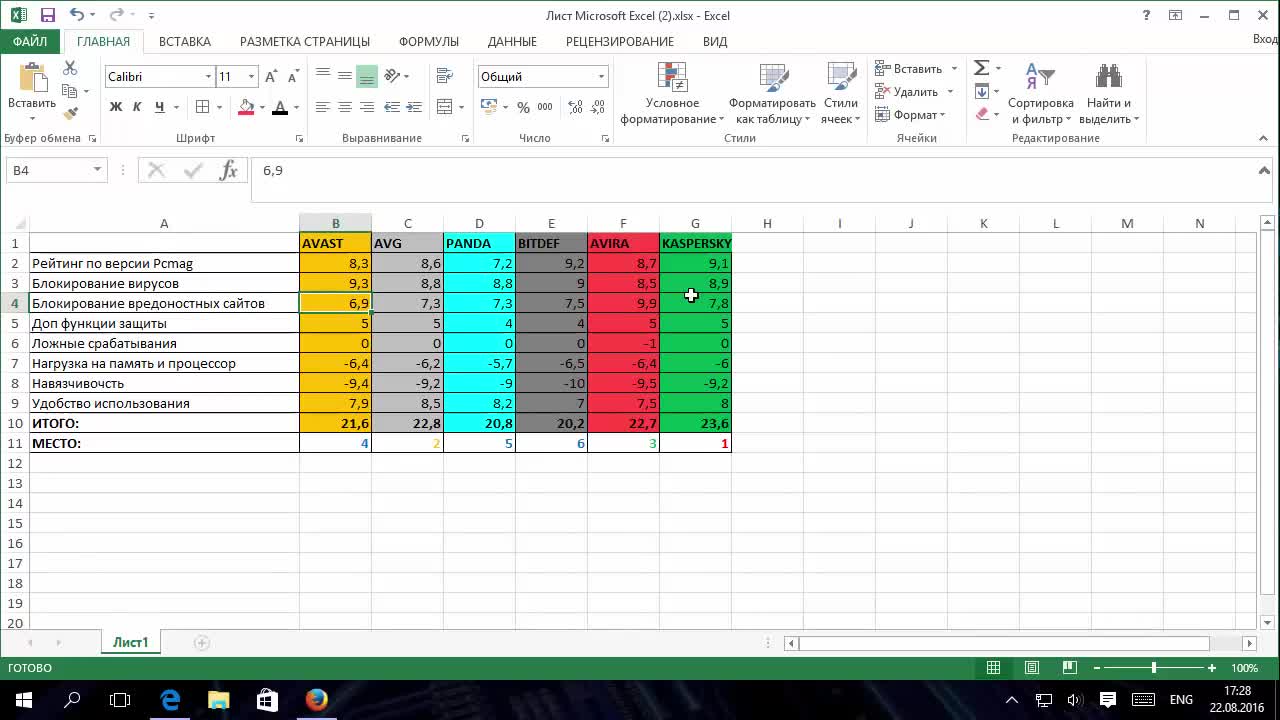Open the ФАЙЛ tab
This screenshot has width=1280, height=720.
point(30,42)
